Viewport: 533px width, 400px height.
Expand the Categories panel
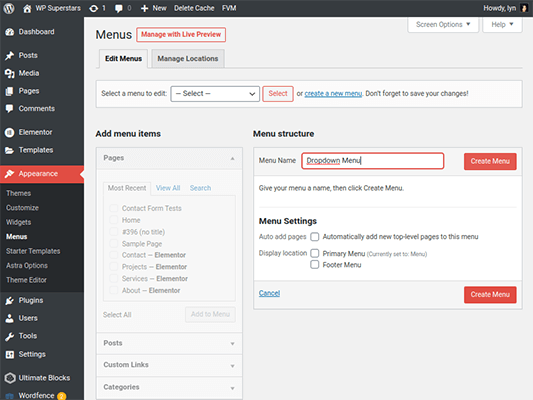point(169,387)
